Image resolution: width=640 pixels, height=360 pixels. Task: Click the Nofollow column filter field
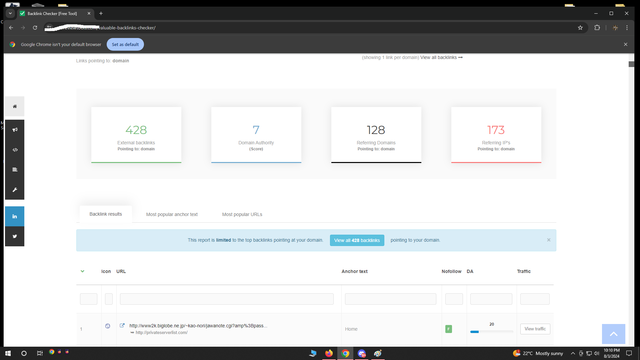coord(454,299)
